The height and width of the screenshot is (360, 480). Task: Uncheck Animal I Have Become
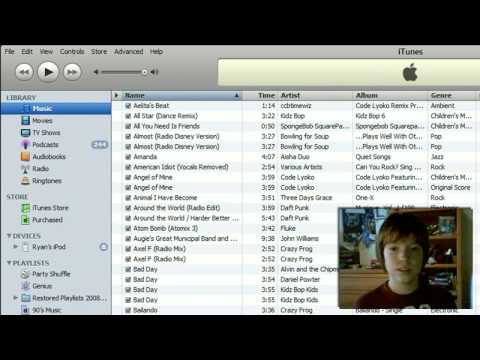point(128,198)
